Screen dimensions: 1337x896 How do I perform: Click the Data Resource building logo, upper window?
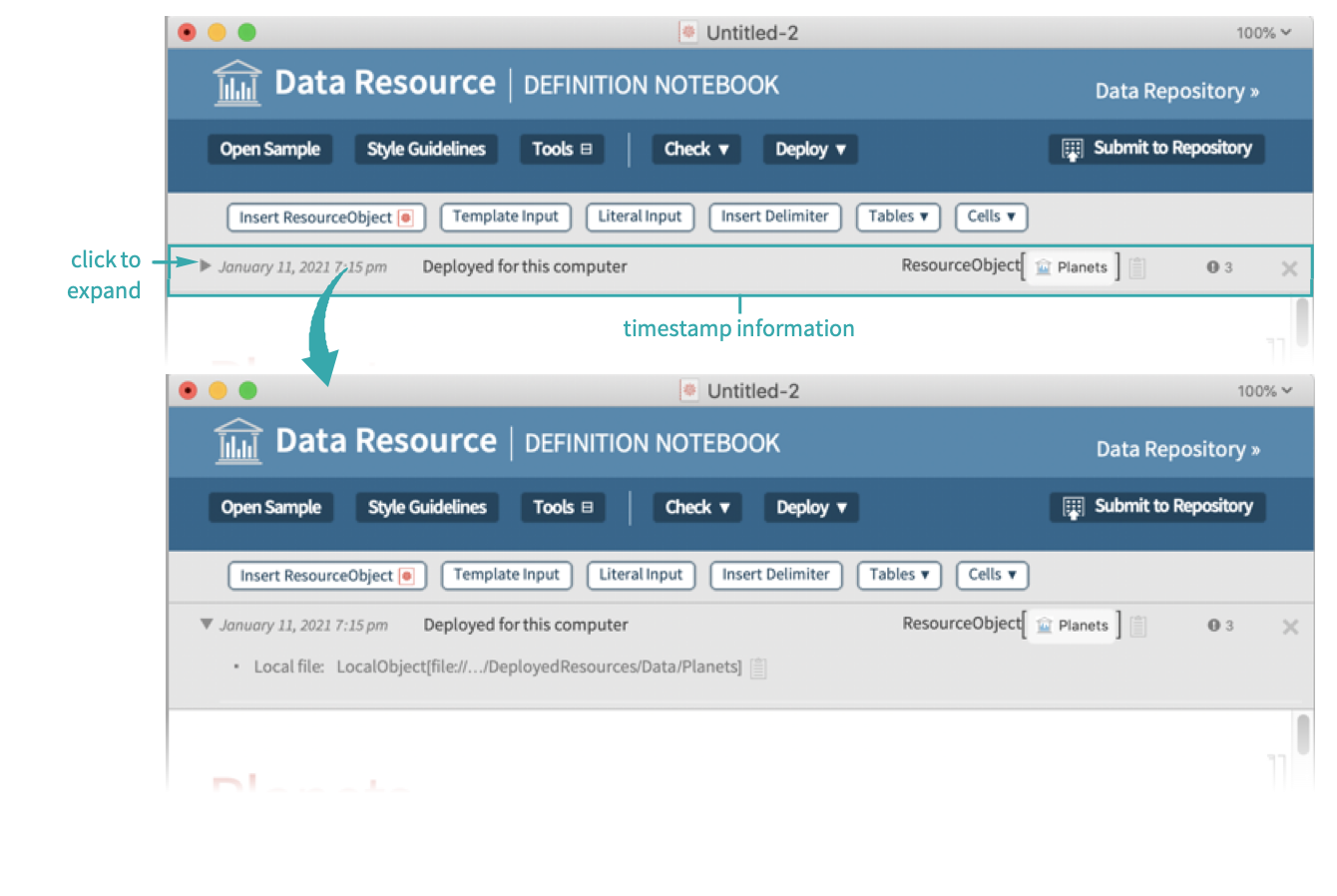click(x=237, y=83)
